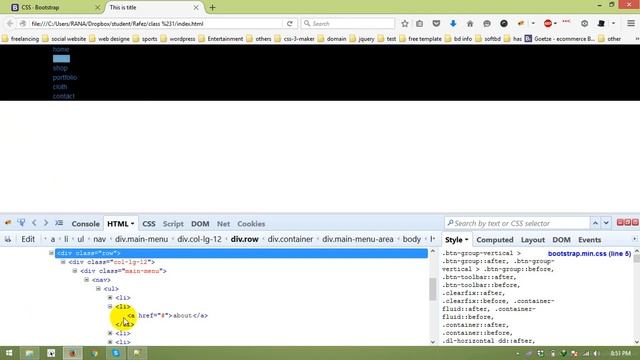Bookmark this page with the star icon
Viewport: 640px width, 360px height.
tap(404, 24)
